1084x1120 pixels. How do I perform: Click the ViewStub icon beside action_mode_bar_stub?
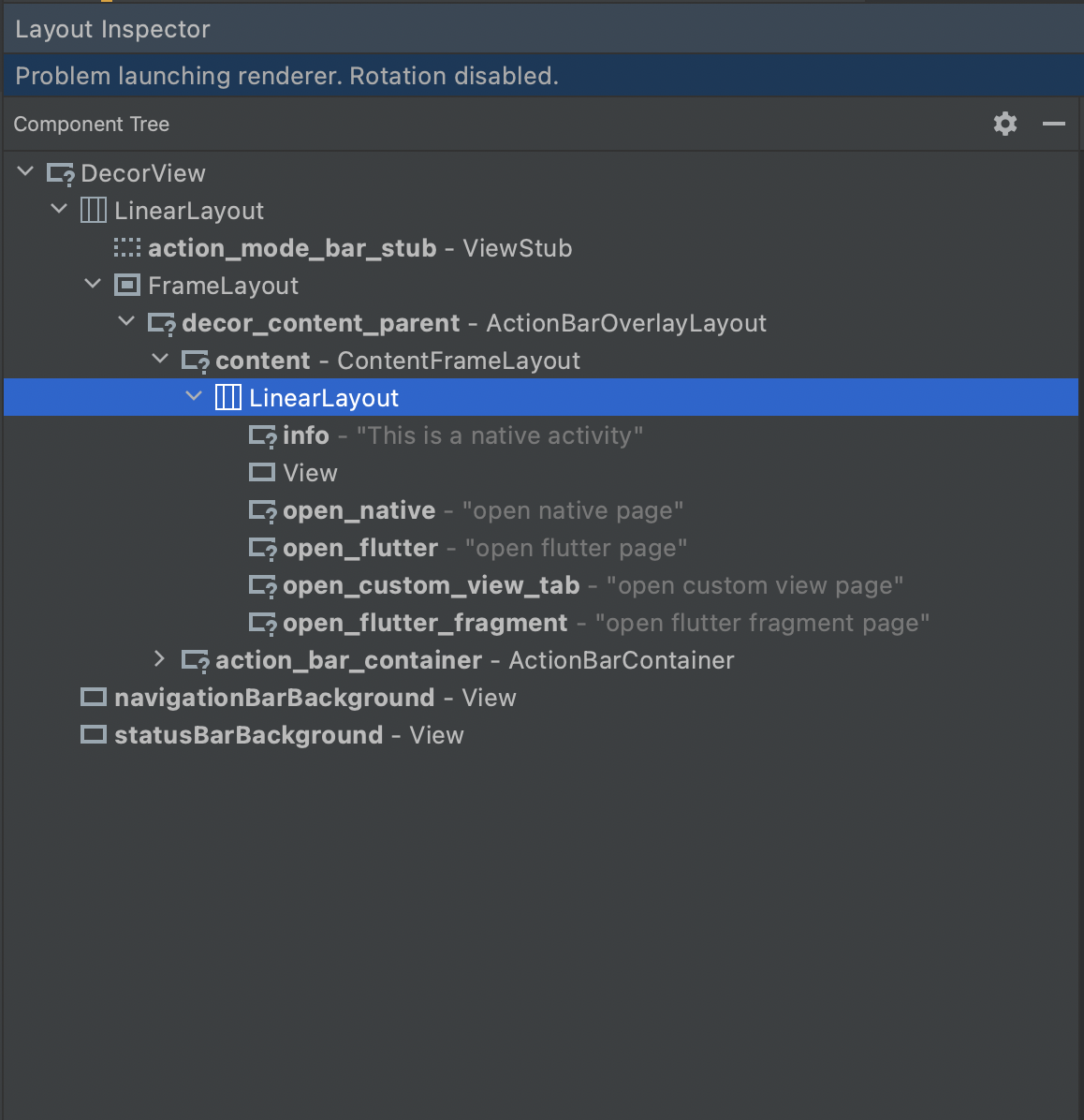click(126, 247)
